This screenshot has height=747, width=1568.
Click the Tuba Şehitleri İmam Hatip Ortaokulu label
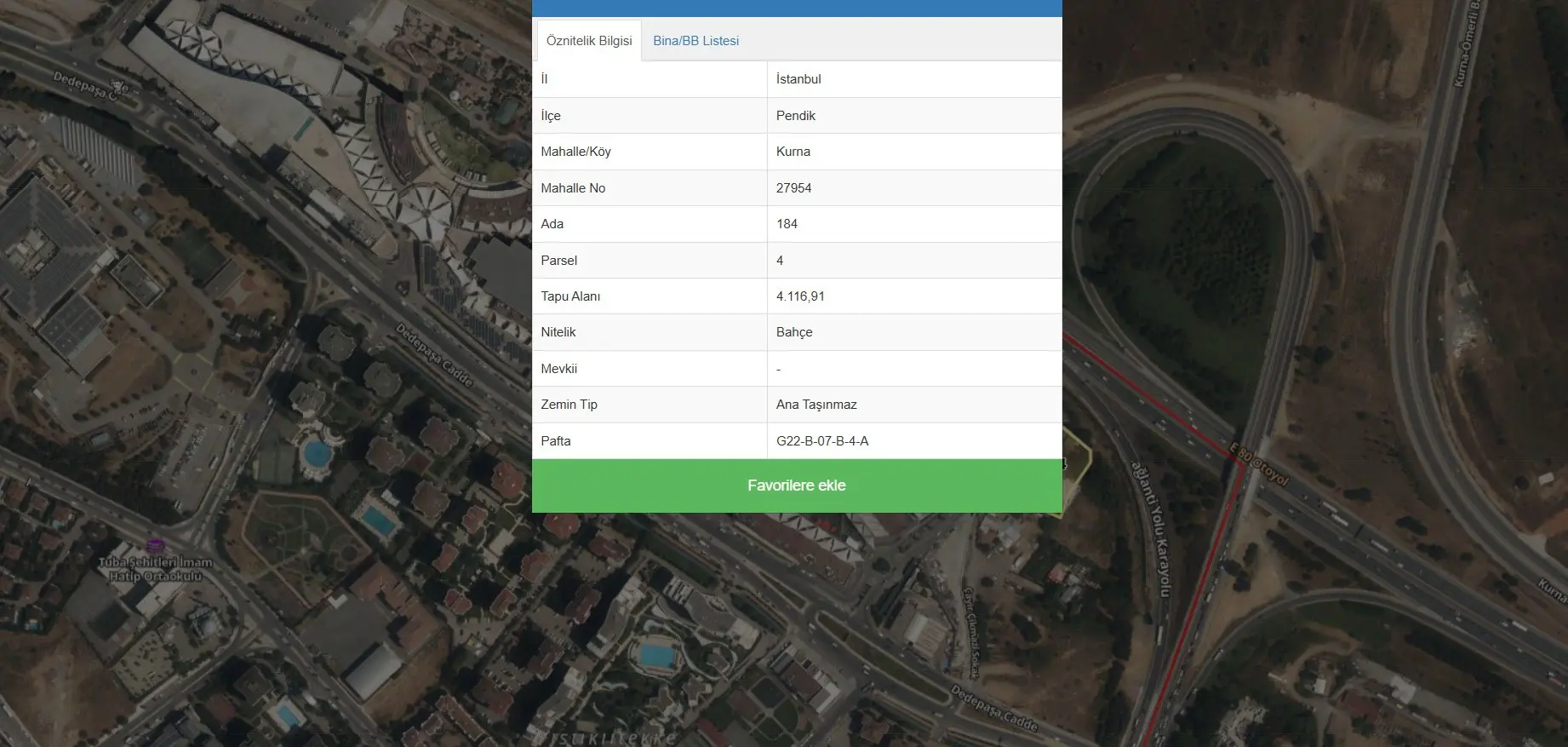155,569
